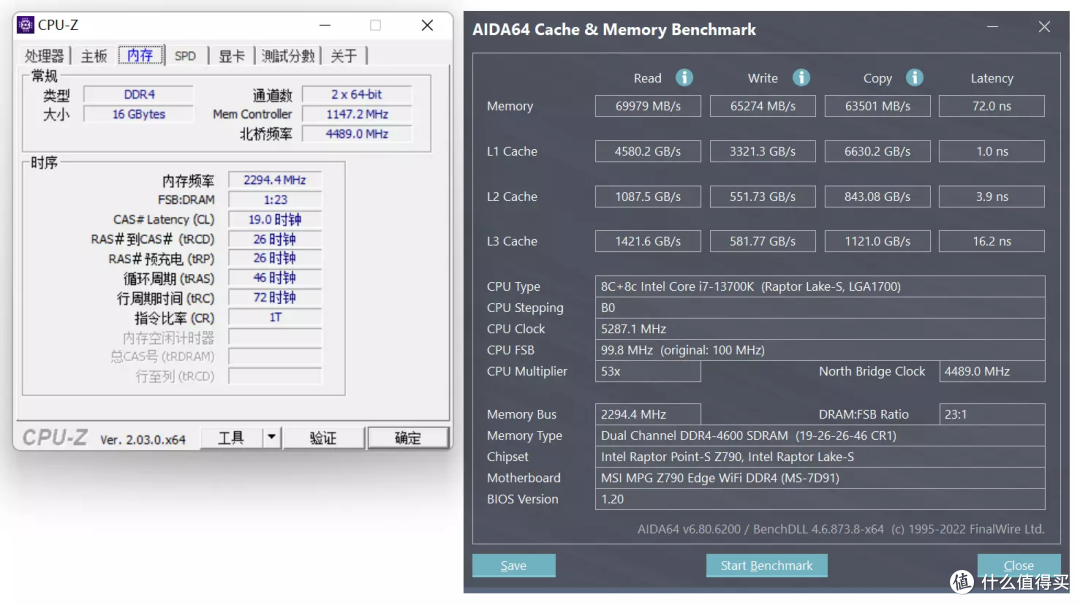Click Memory Write value 65274 MB/s
Screen dimensions: 1080x605
[x=762, y=106]
